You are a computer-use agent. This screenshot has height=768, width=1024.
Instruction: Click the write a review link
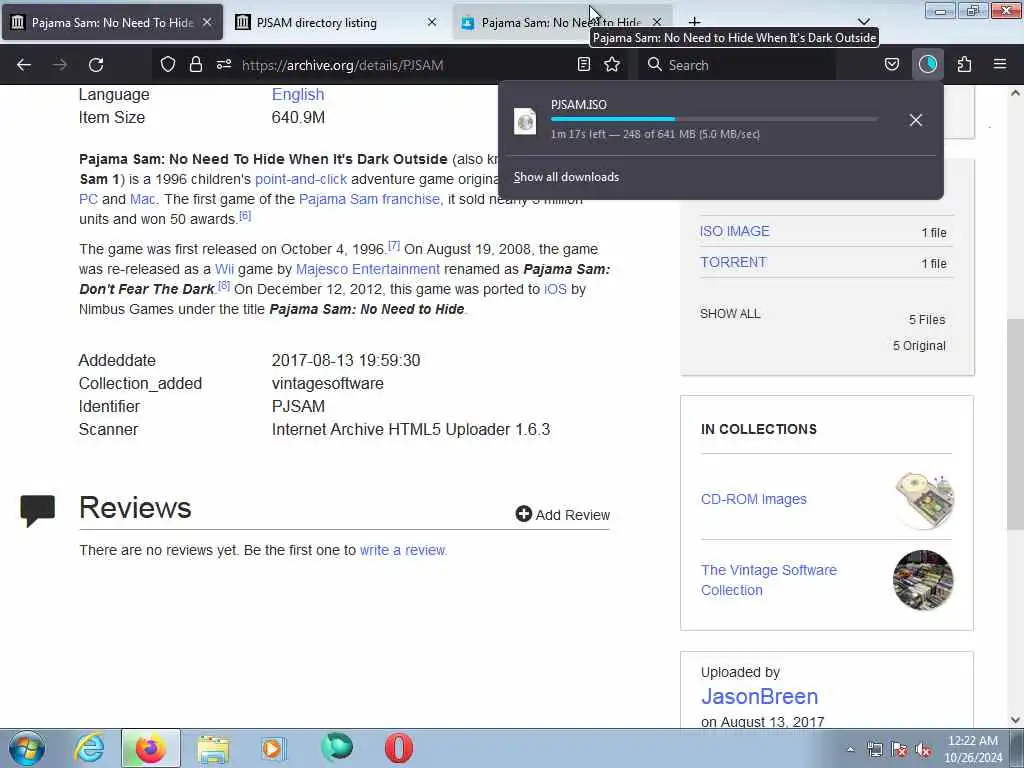point(403,550)
